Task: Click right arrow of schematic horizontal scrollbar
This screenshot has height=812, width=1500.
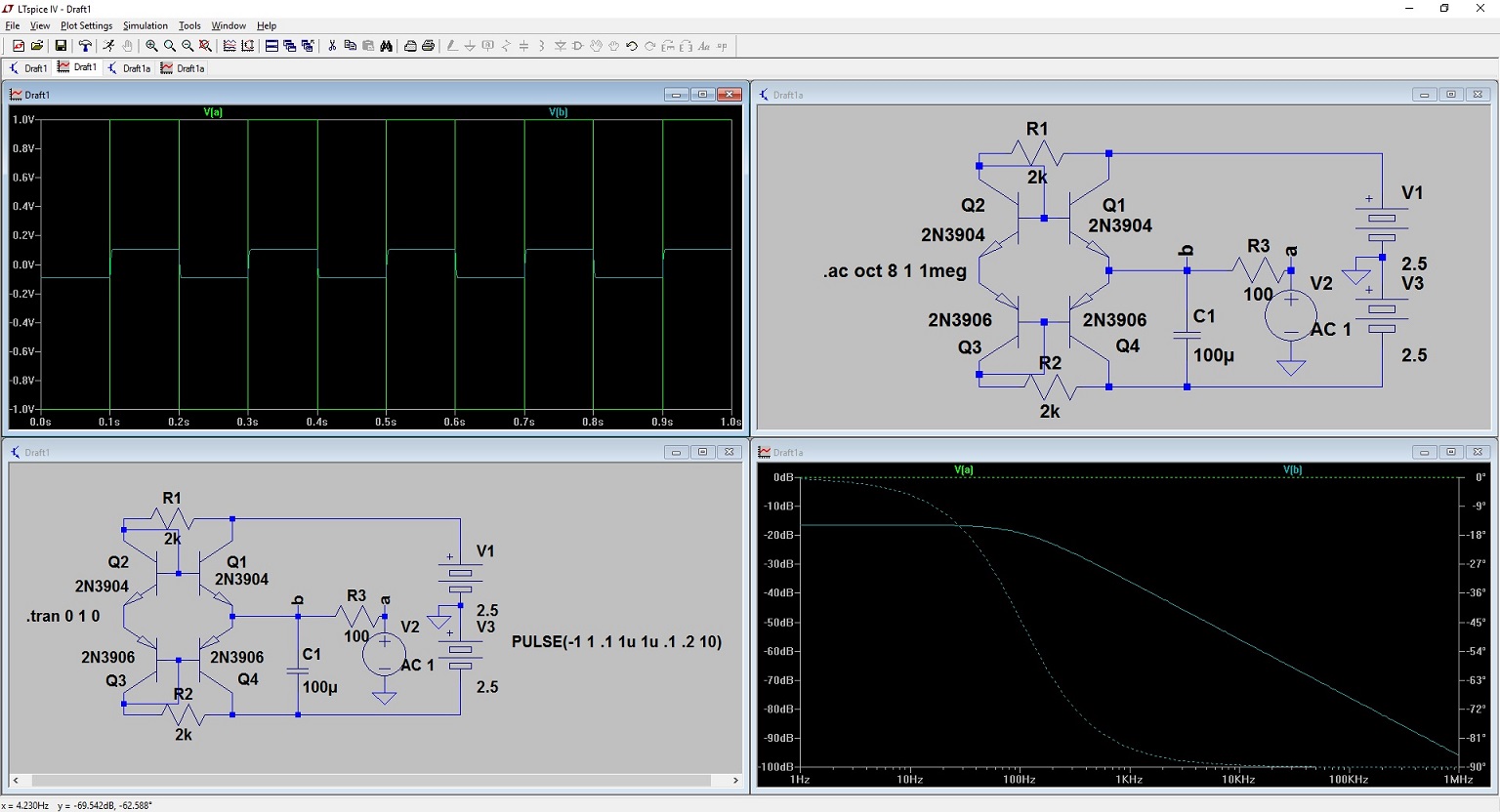Action: [x=736, y=780]
